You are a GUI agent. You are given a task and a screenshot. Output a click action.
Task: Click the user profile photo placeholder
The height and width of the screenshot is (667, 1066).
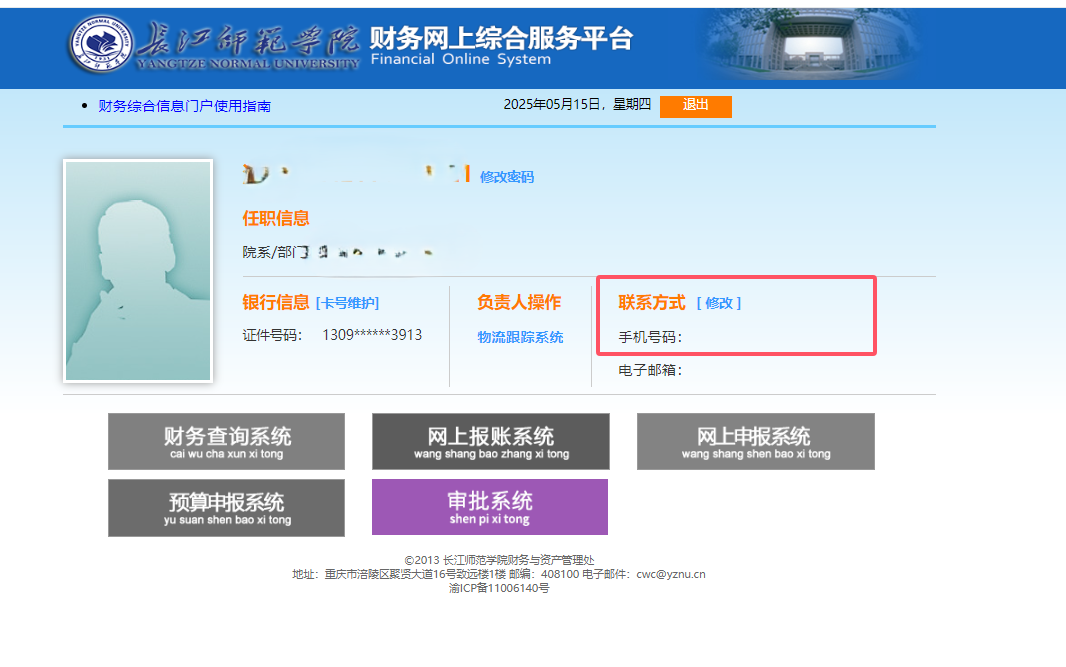(x=138, y=271)
